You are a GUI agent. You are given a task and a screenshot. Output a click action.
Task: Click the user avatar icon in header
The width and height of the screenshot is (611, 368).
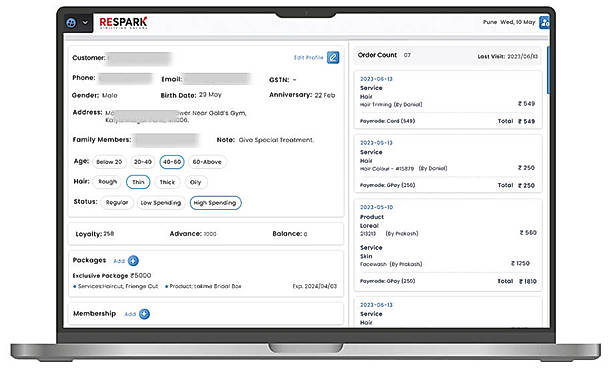[x=71, y=23]
